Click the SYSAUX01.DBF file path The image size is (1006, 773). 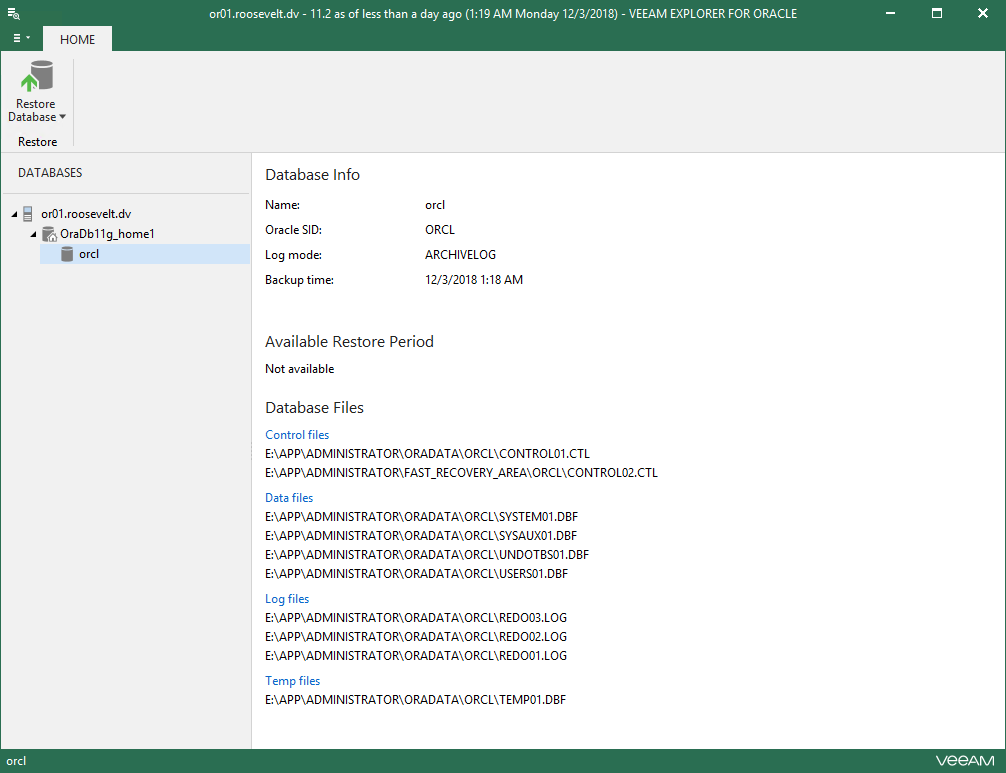[x=421, y=536]
